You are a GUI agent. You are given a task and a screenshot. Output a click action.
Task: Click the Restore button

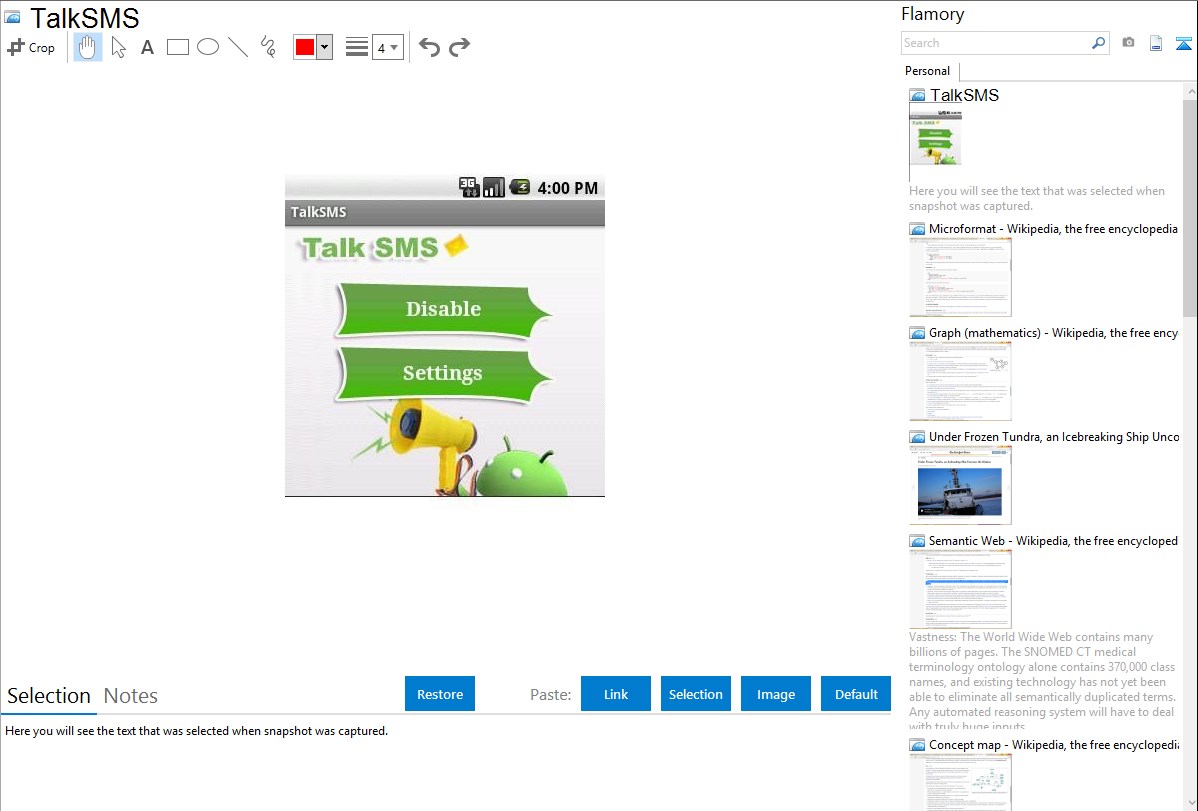pos(440,694)
